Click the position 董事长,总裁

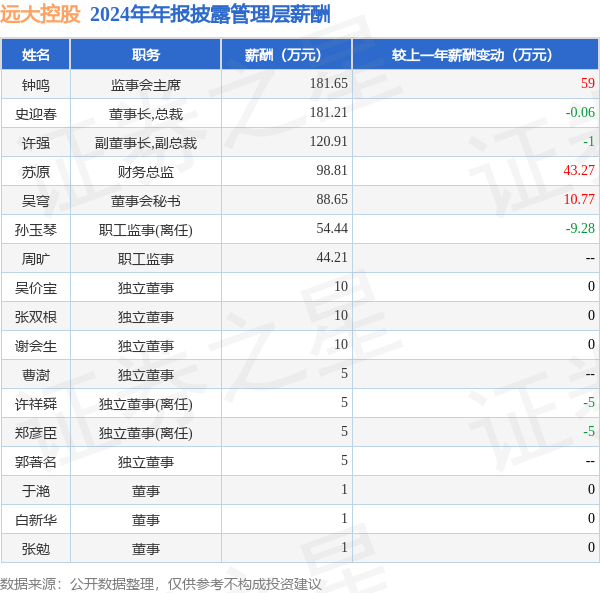pos(146,114)
